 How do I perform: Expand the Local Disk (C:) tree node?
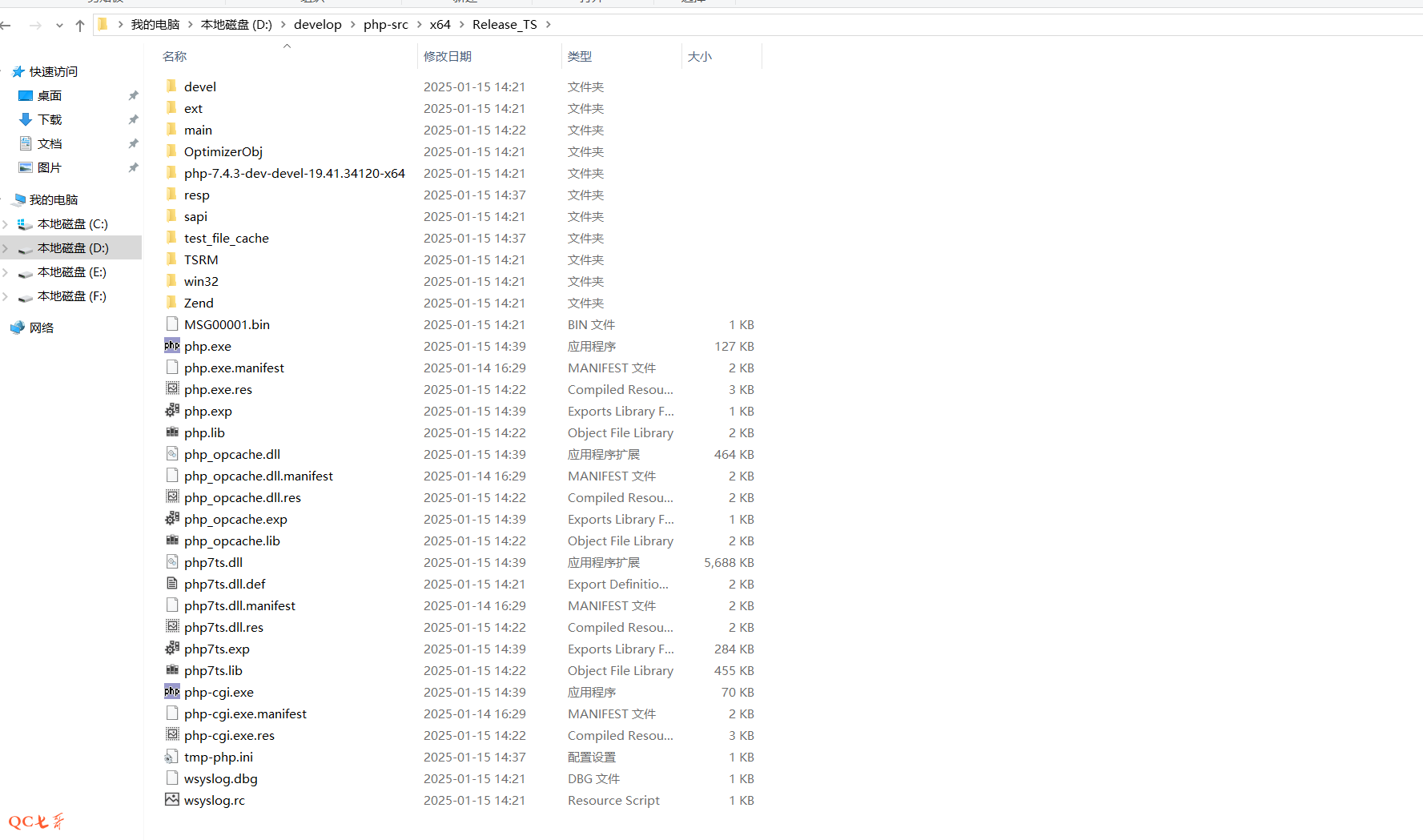pyautogui.click(x=6, y=224)
